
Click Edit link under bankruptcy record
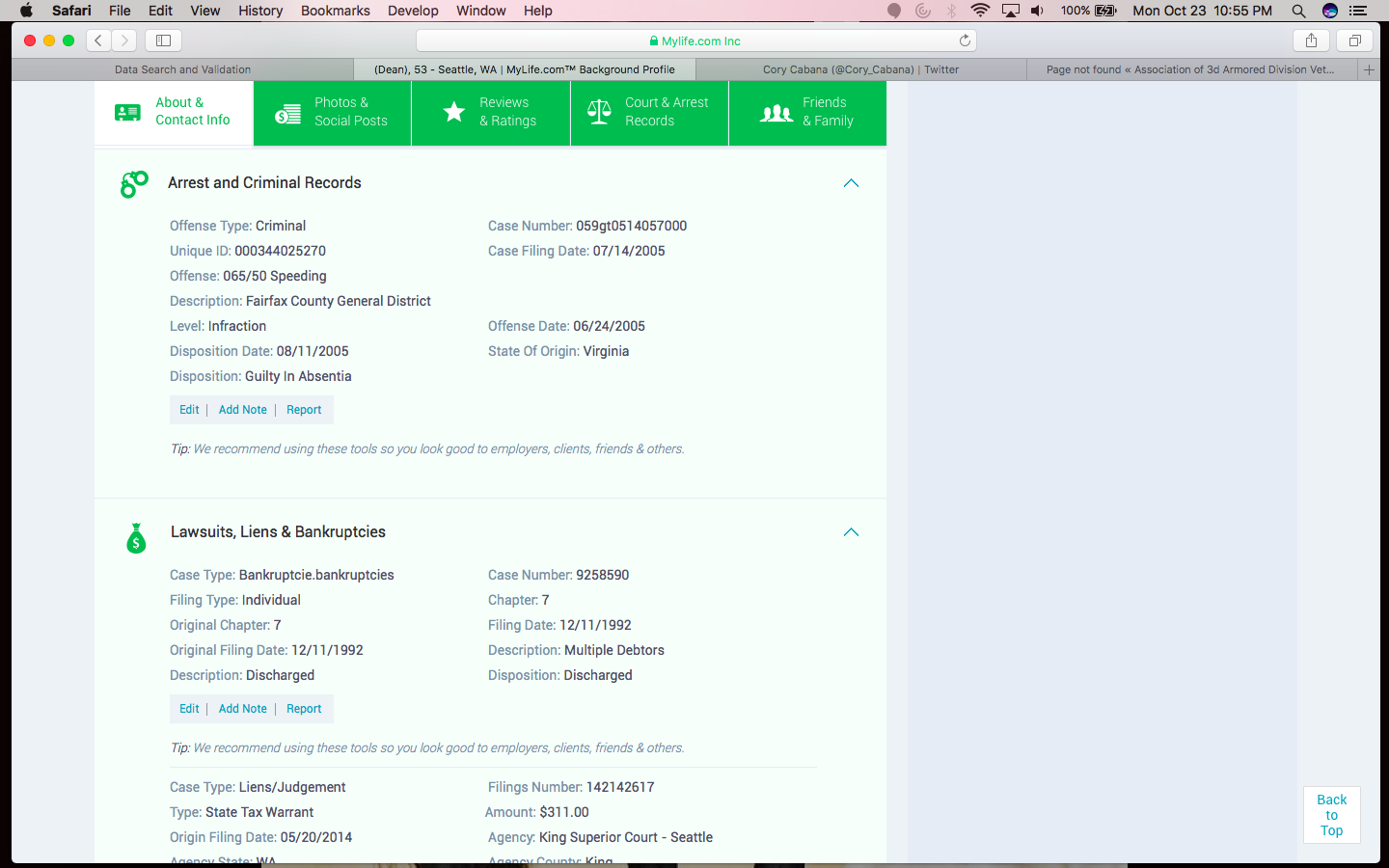click(x=189, y=709)
